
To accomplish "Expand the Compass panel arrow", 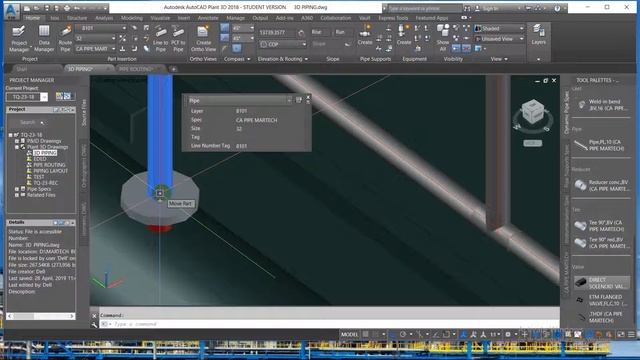I will [x=249, y=59].
